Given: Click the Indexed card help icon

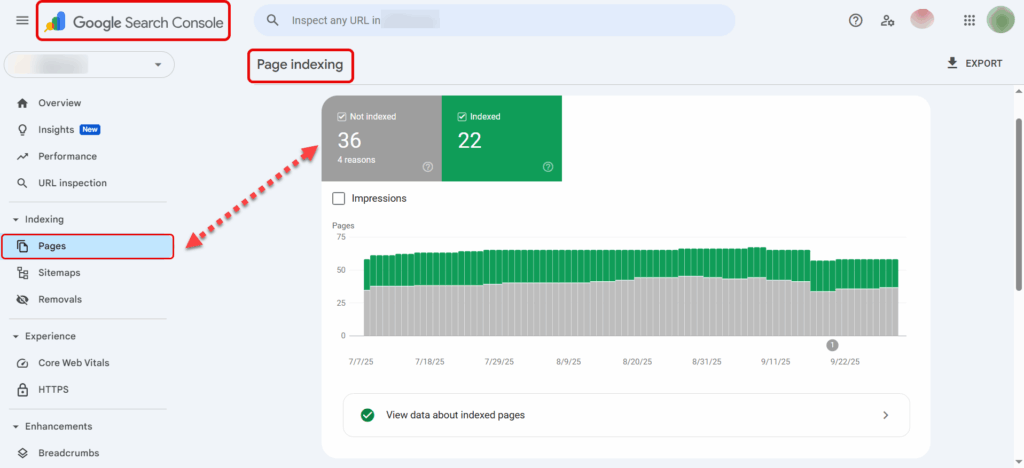Looking at the screenshot, I should [547, 167].
